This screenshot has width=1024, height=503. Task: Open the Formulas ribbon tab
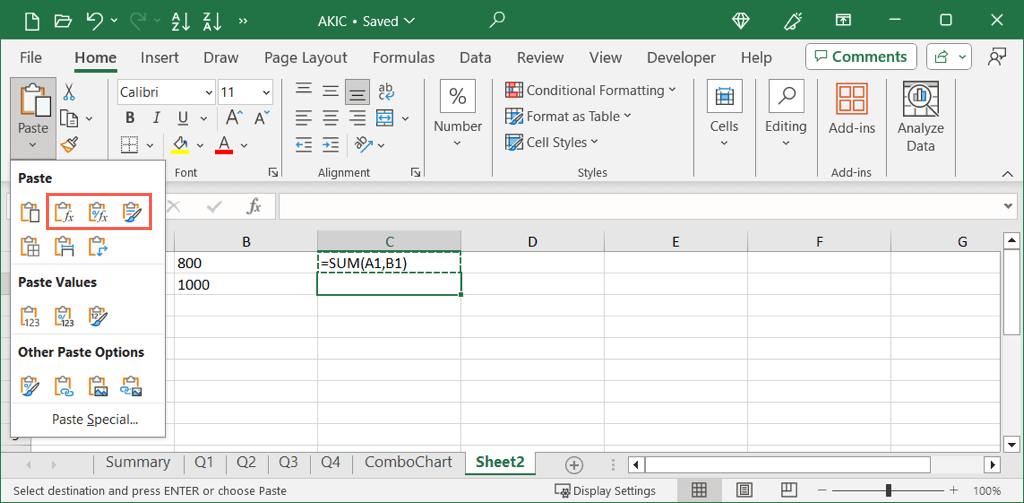(404, 57)
